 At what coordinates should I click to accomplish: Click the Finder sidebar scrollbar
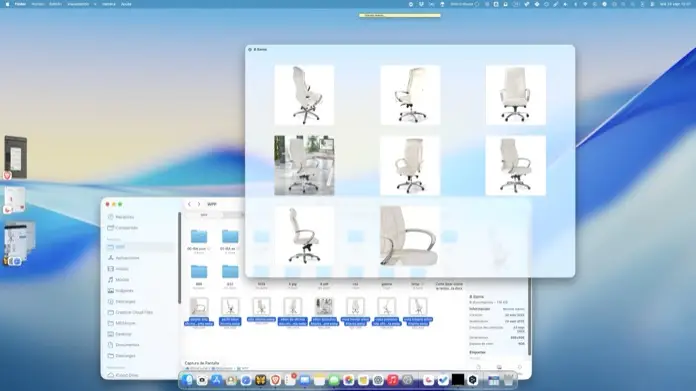click(x=179, y=257)
